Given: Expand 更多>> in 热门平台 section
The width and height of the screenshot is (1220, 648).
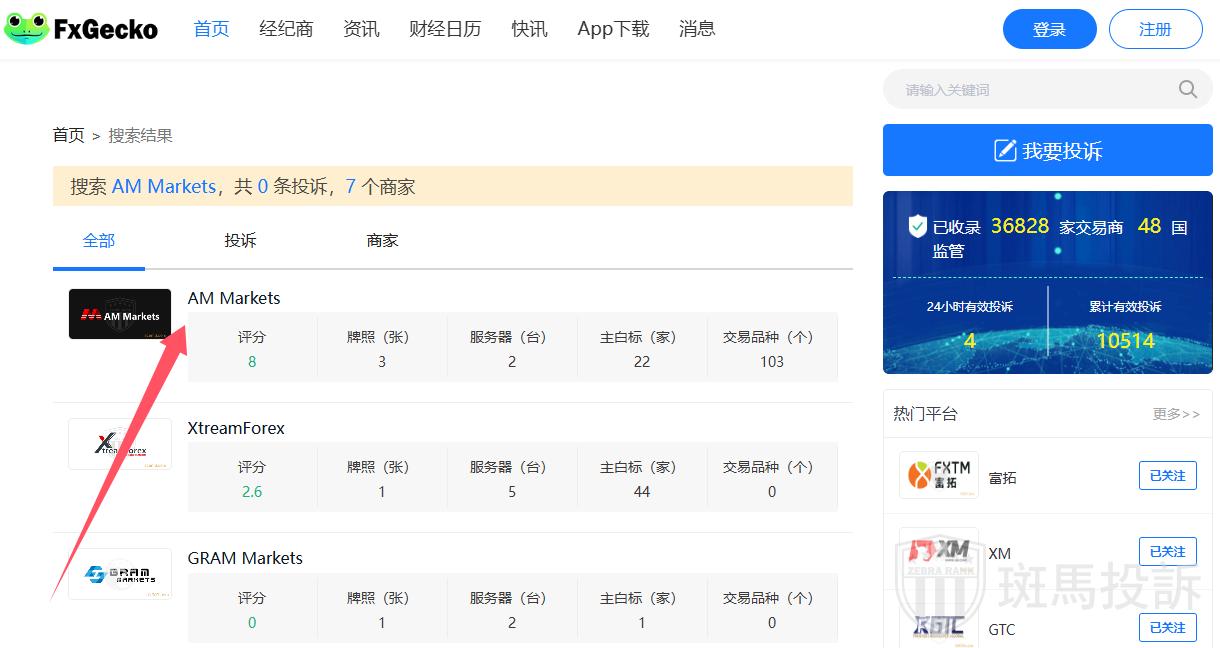Looking at the screenshot, I should tap(1176, 414).
